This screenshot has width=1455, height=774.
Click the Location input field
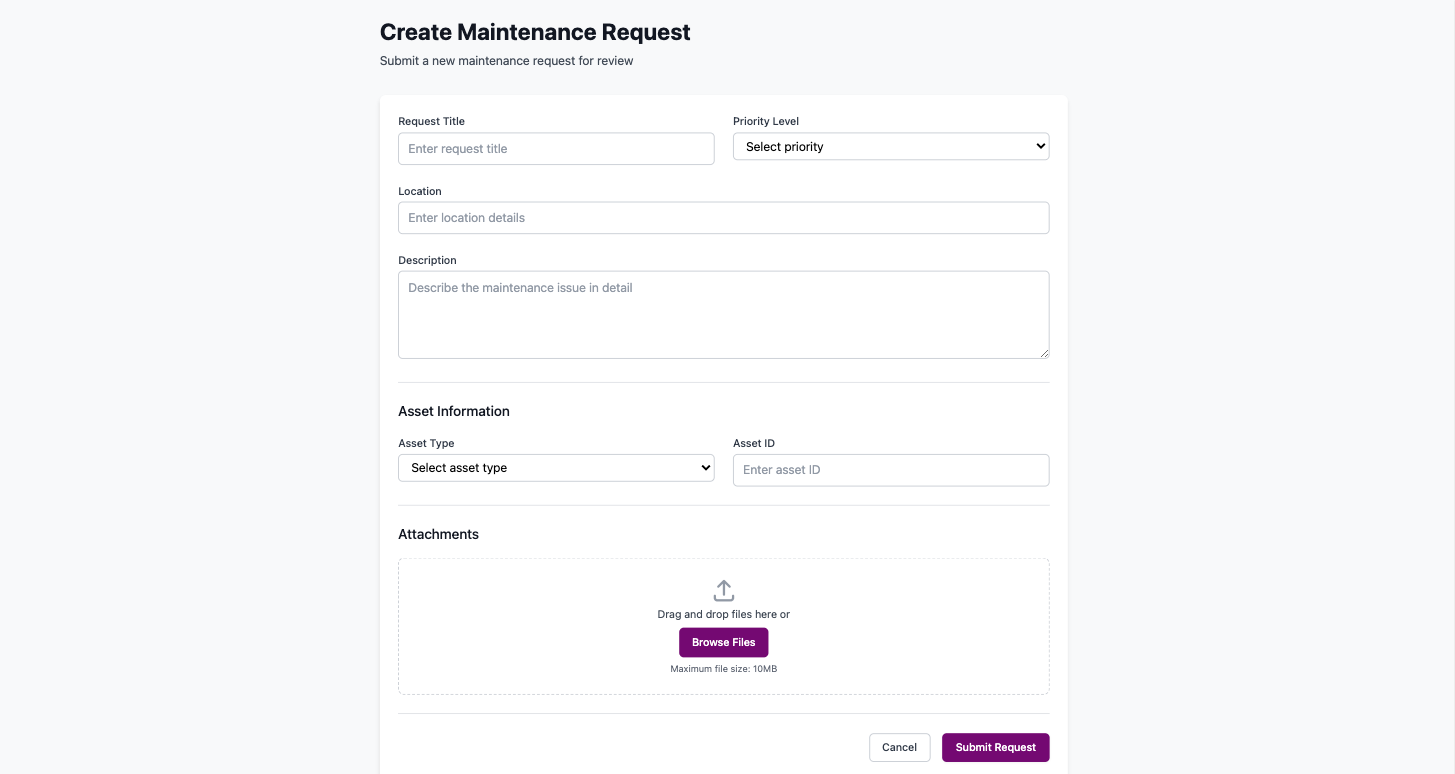click(x=723, y=217)
